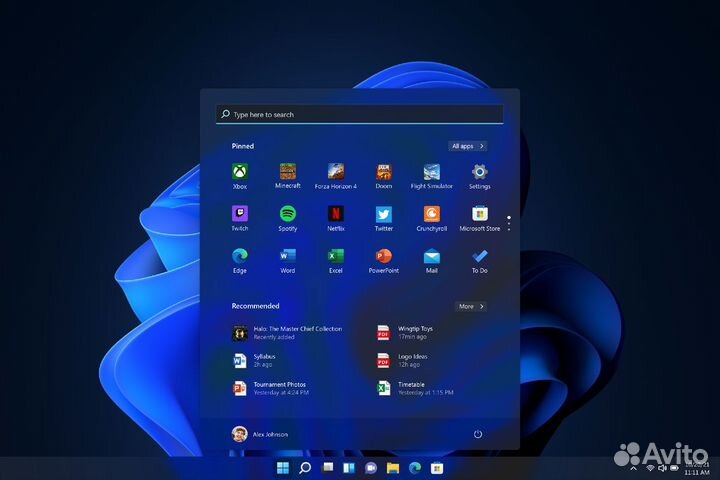Click the Windows Start button on taskbar
The width and height of the screenshot is (720, 480).
pos(282,468)
